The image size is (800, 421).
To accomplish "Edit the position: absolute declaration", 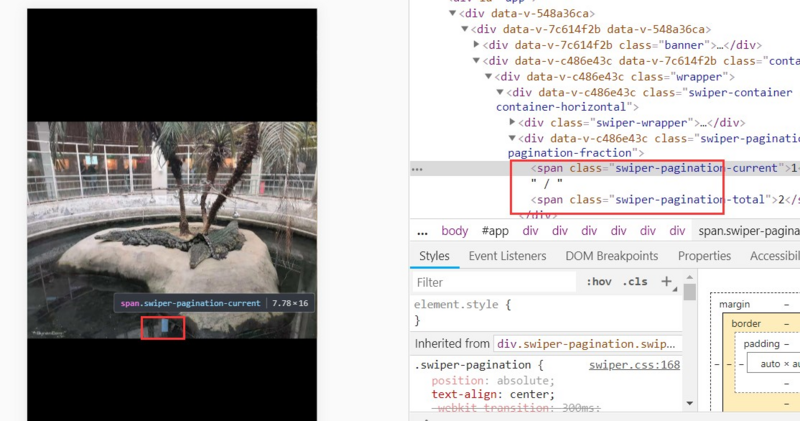I will 493,381.
